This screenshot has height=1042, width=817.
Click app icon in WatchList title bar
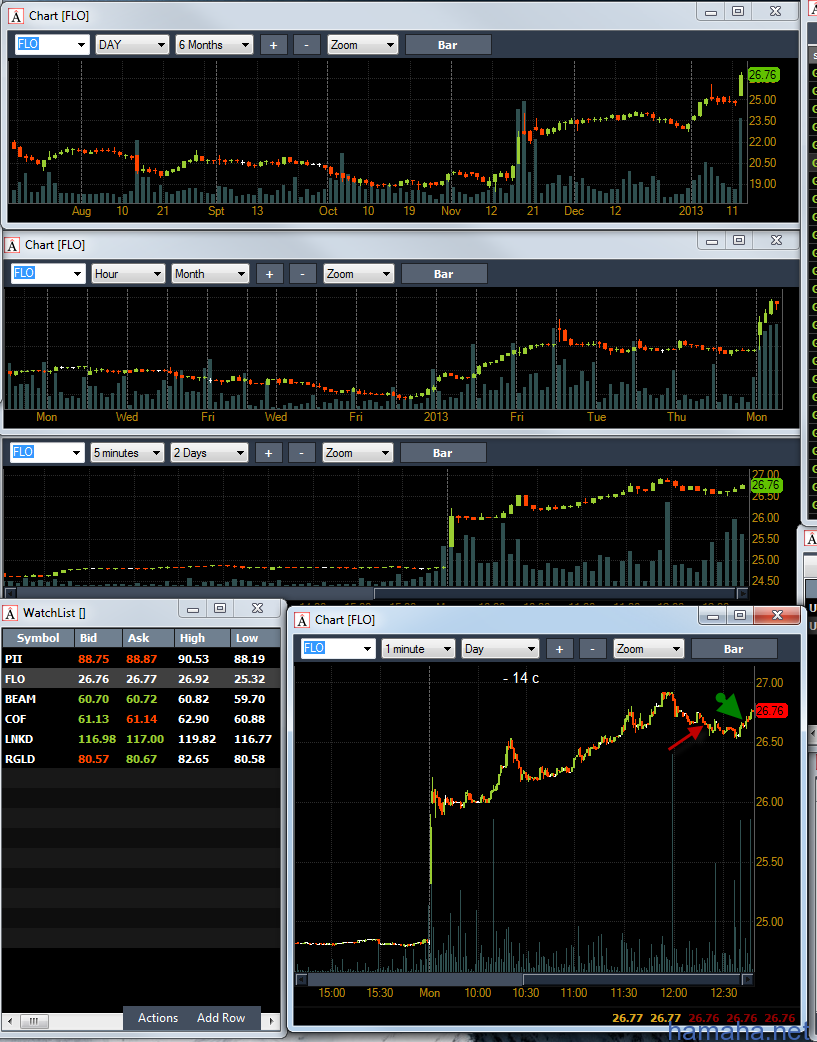10,613
